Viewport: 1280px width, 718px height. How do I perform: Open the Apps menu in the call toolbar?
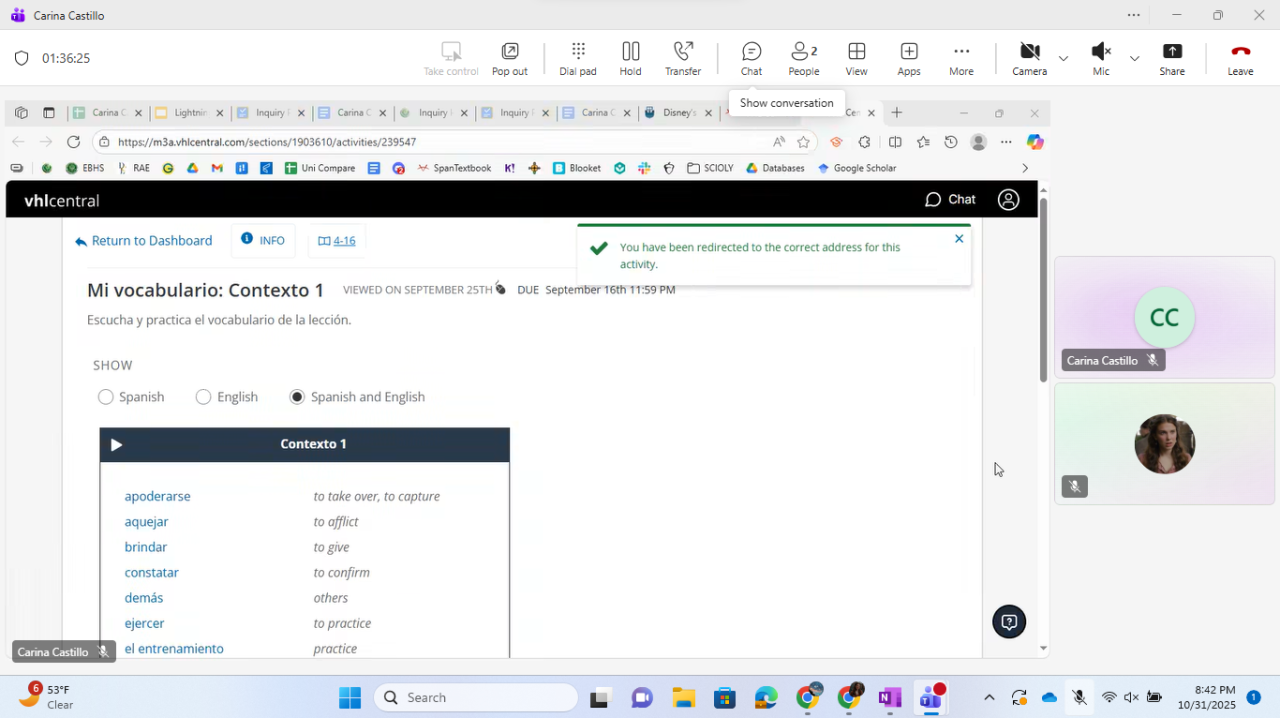coord(909,58)
